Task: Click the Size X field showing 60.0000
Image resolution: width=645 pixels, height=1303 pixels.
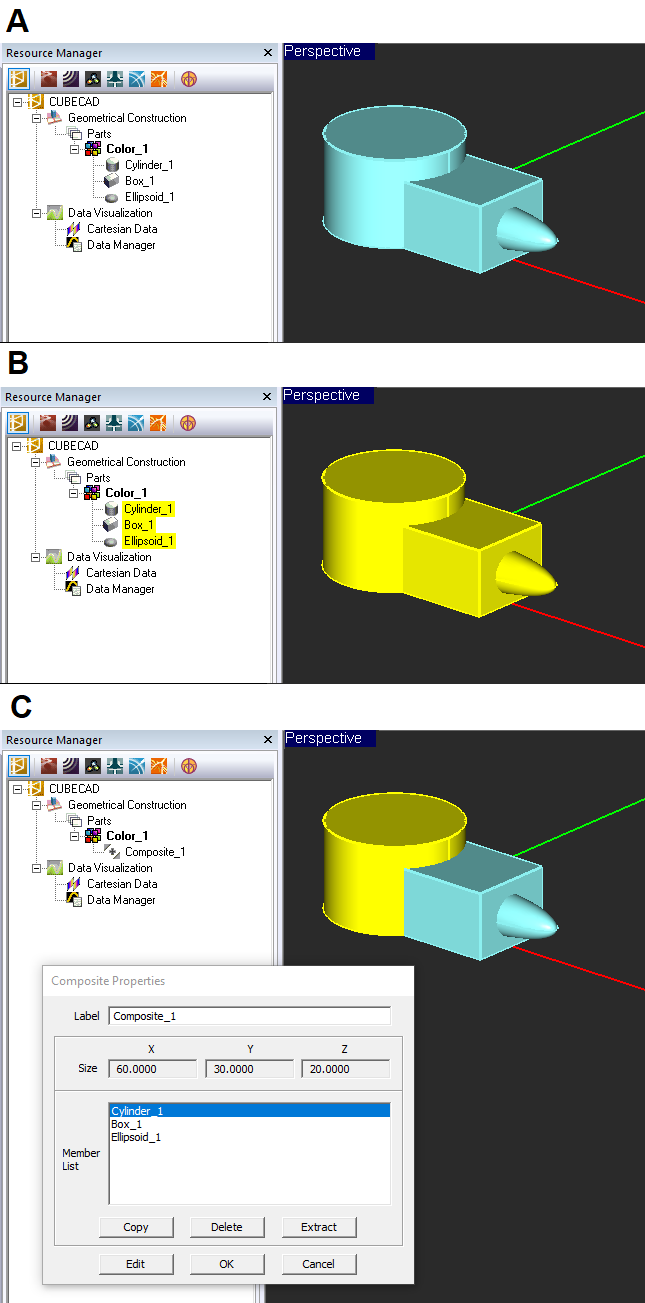Action: (x=152, y=1069)
